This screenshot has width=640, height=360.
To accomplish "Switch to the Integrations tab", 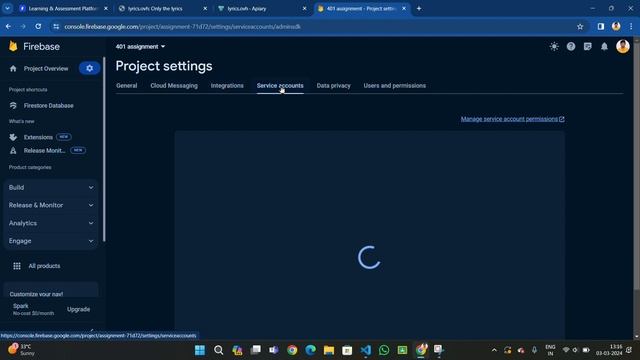I will pyautogui.click(x=227, y=86).
